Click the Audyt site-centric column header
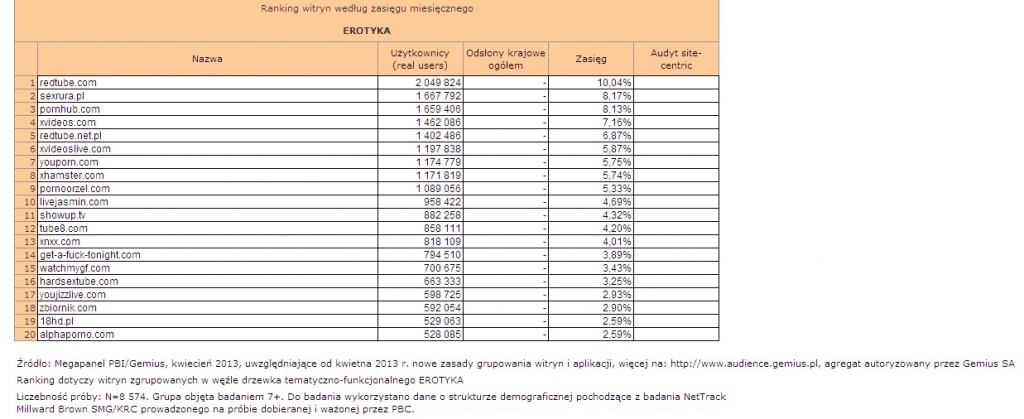1024x419 pixels. 676,59
